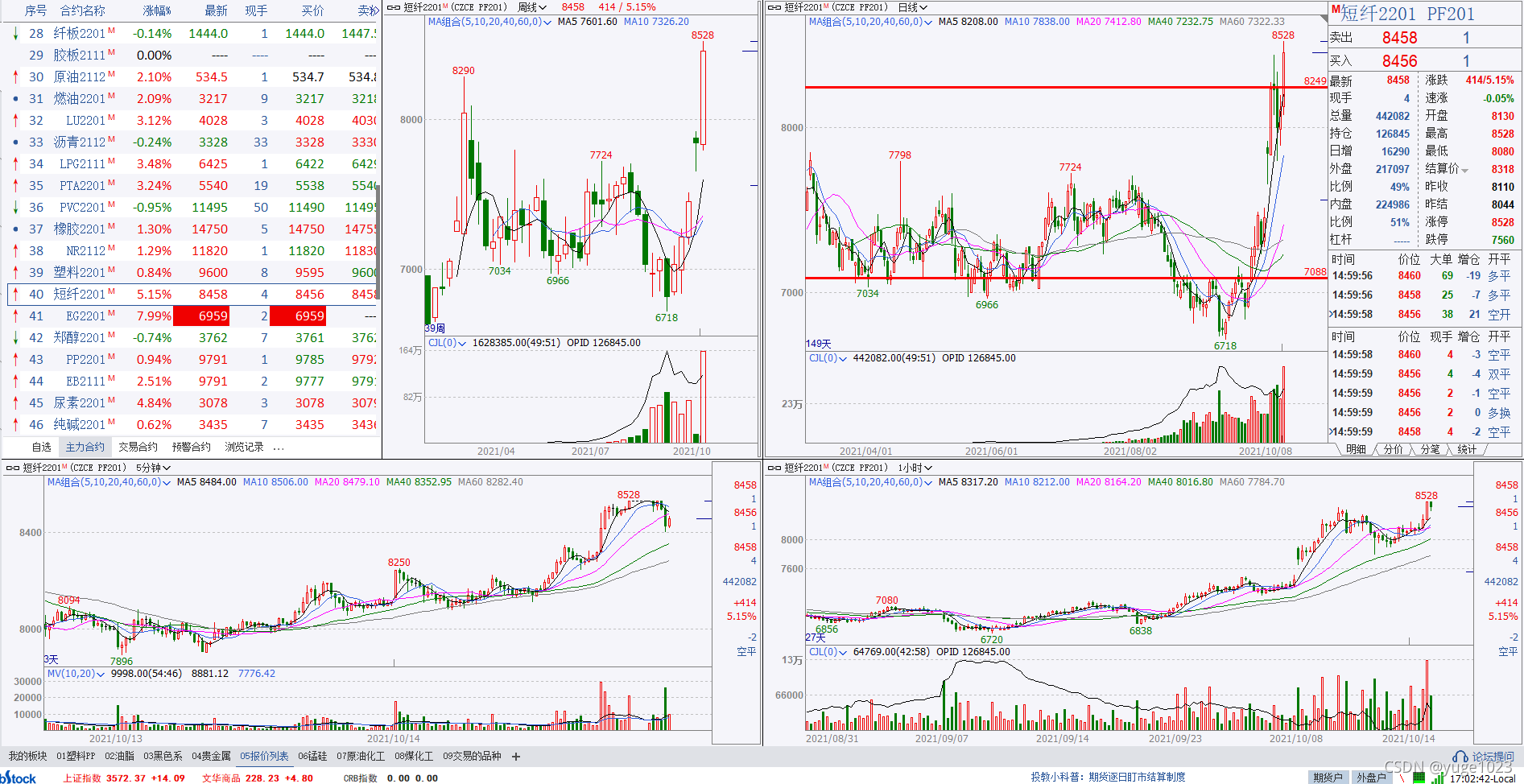Click the bitstock logo in status bar

19,778
